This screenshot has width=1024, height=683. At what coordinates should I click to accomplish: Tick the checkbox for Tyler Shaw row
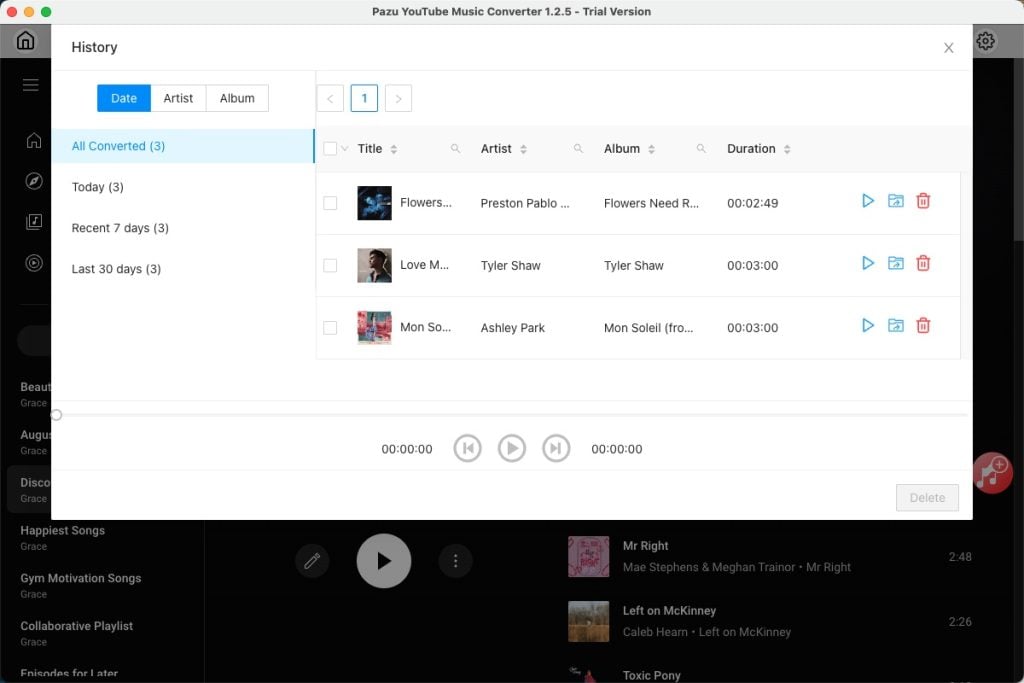tap(331, 265)
